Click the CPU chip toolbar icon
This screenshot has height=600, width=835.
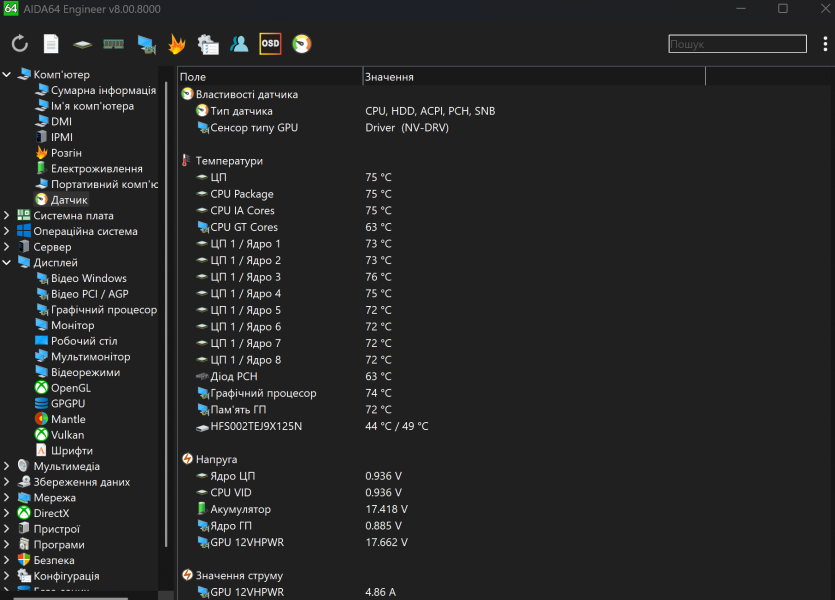click(82, 44)
